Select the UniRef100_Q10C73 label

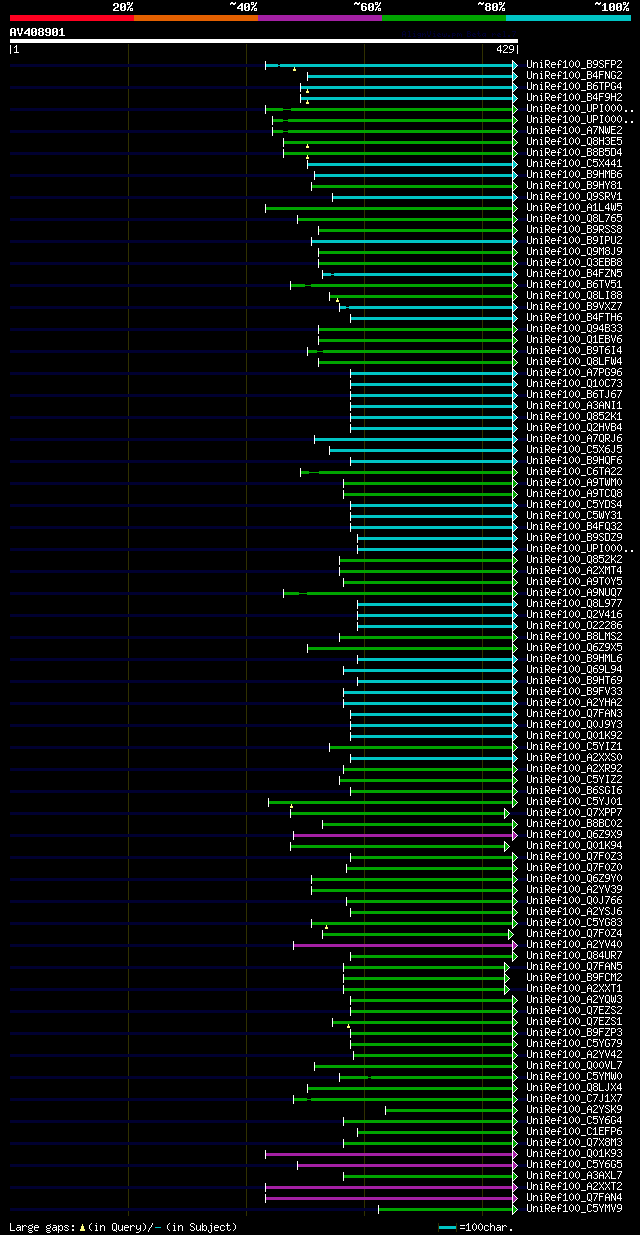pos(574,383)
